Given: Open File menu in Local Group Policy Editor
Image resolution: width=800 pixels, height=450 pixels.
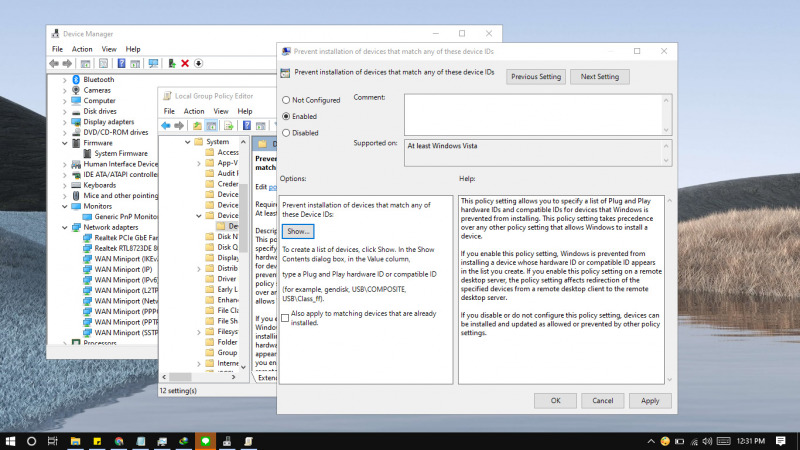Looking at the screenshot, I should (169, 111).
